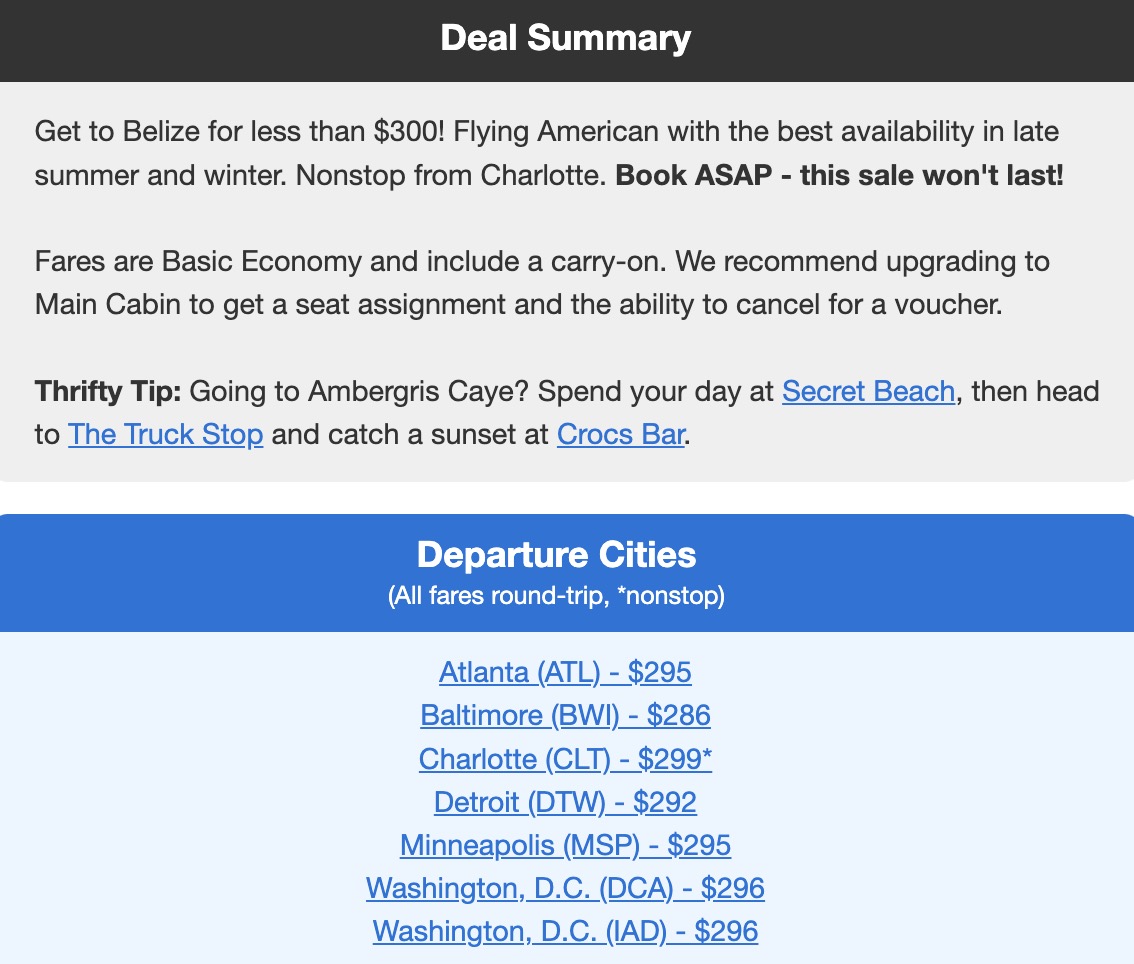1134x964 pixels.
Task: Click the Deal Summary header
Action: coord(566,39)
